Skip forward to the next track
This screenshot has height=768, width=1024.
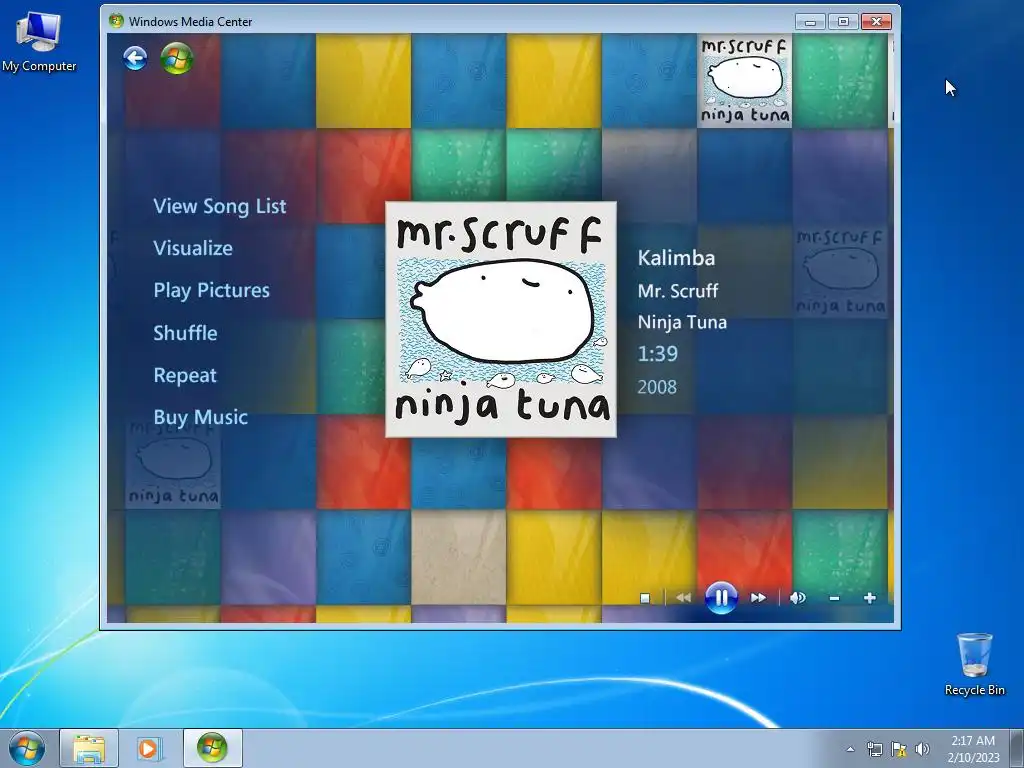click(758, 598)
